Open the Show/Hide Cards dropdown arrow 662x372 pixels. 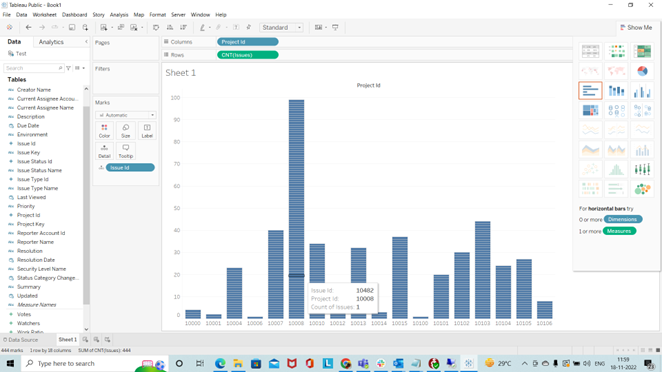tap(326, 28)
